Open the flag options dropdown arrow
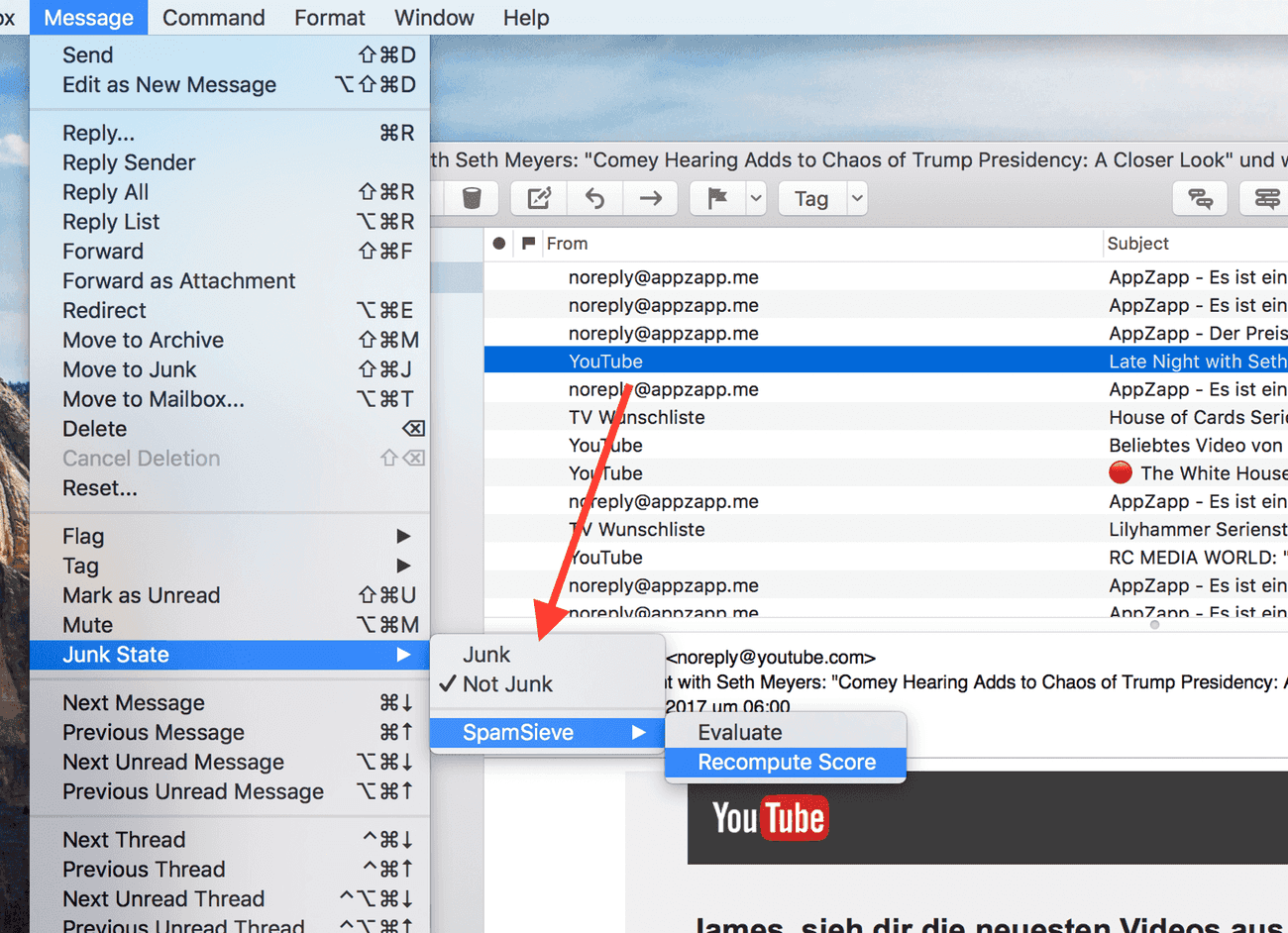Screen dimensions: 1288x933 point(756,199)
